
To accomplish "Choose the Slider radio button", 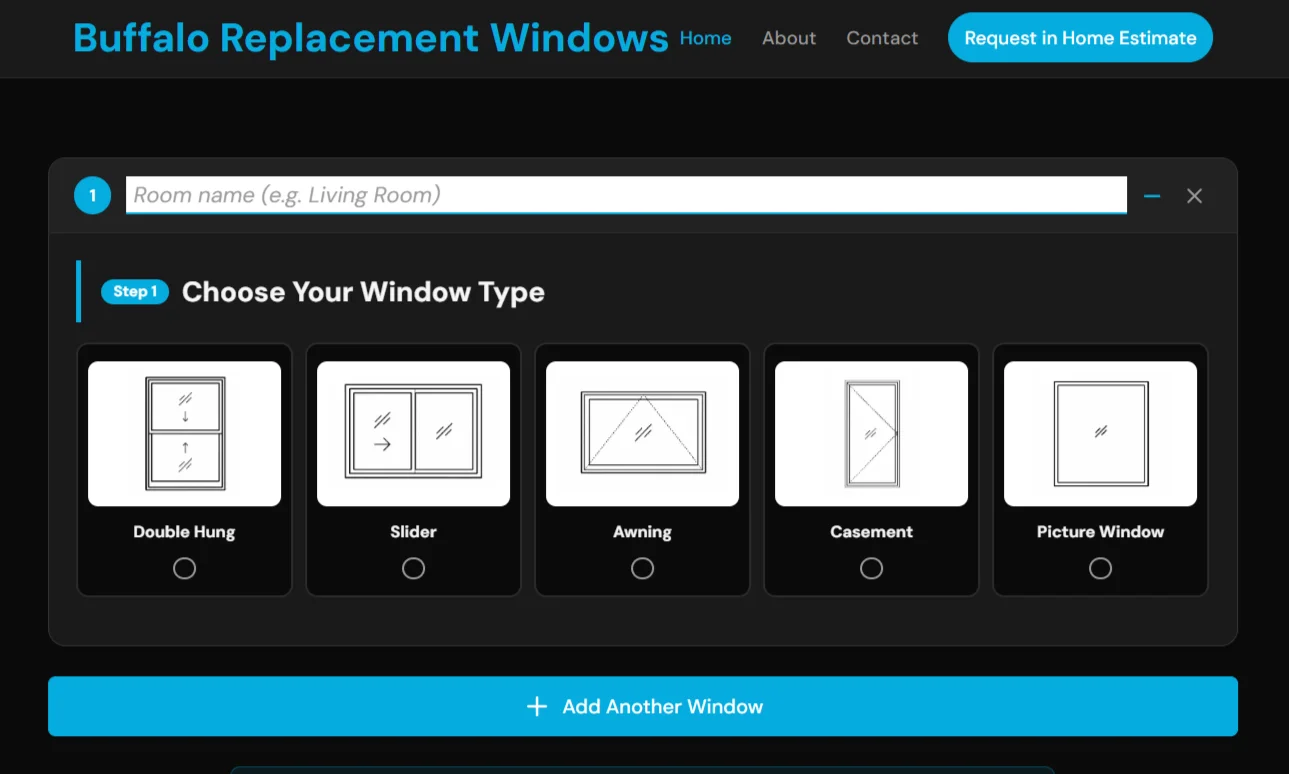I will 413,568.
